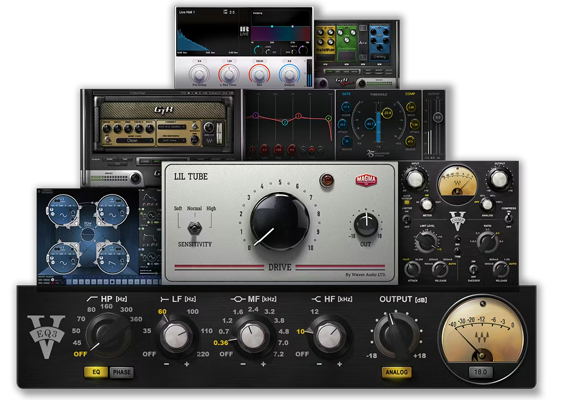The width and height of the screenshot is (568, 400).
Task: Click the top-left blue circular module
Action: tap(63, 211)
